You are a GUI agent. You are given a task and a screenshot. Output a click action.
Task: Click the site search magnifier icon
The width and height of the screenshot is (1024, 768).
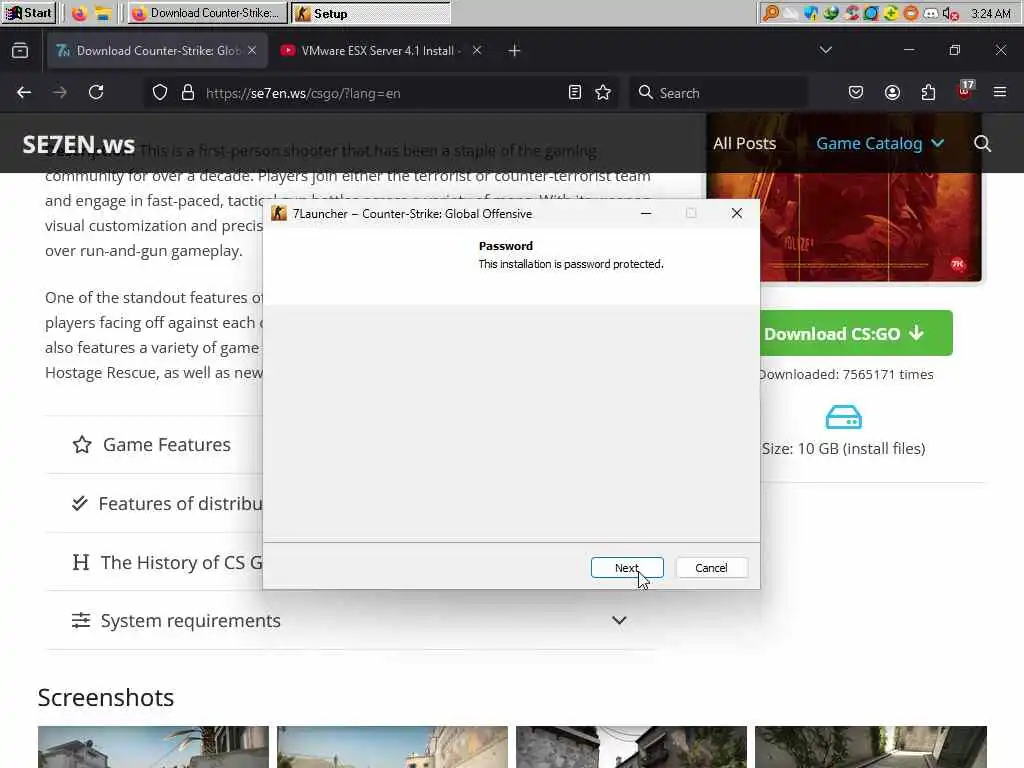pyautogui.click(x=982, y=144)
